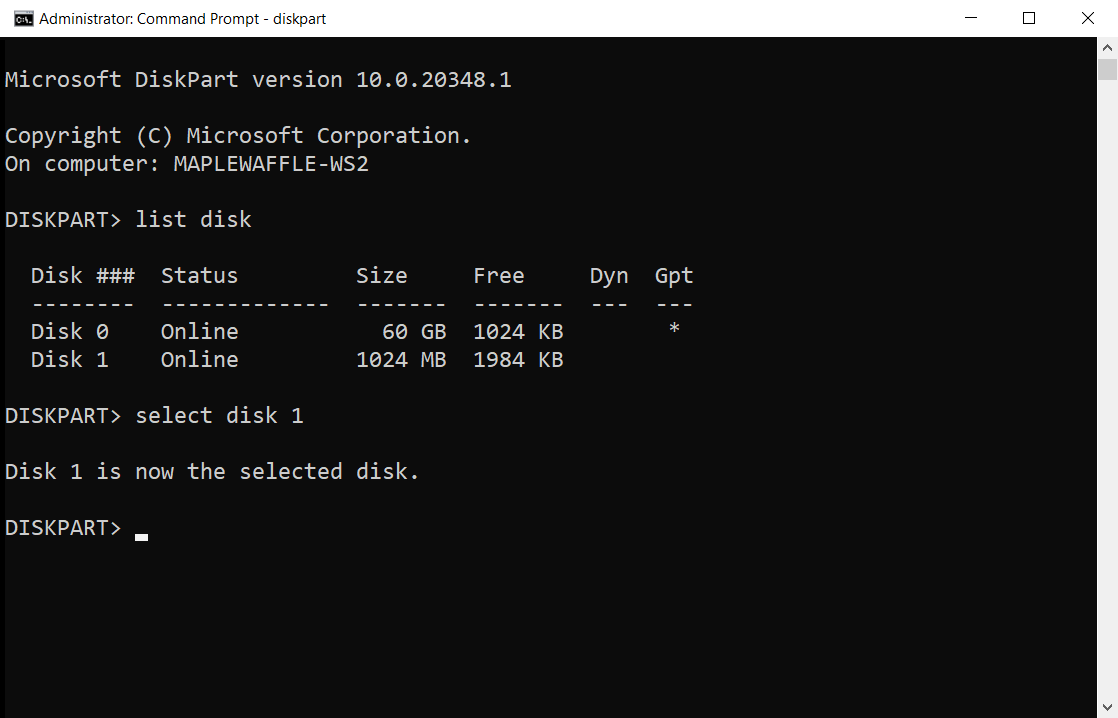Viewport: 1118px width, 718px height.
Task: Click the vertical scrollbar thumb
Action: click(x=1107, y=68)
